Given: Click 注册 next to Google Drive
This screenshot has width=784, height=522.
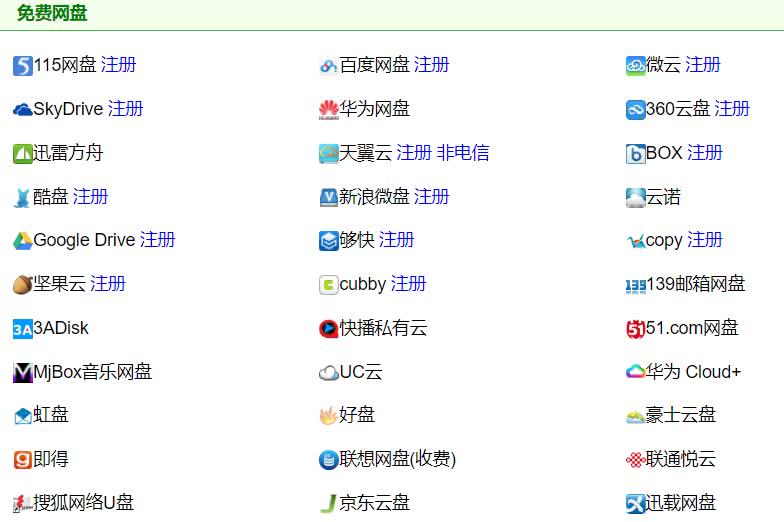Looking at the screenshot, I should point(158,240).
